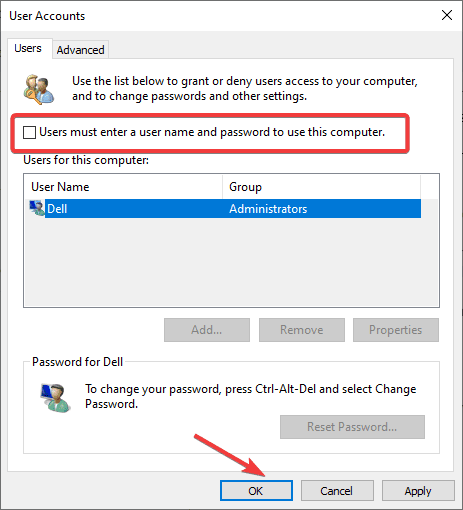463x510 pixels.
Task: Switch to the Advanced tab
Action: coord(80,50)
